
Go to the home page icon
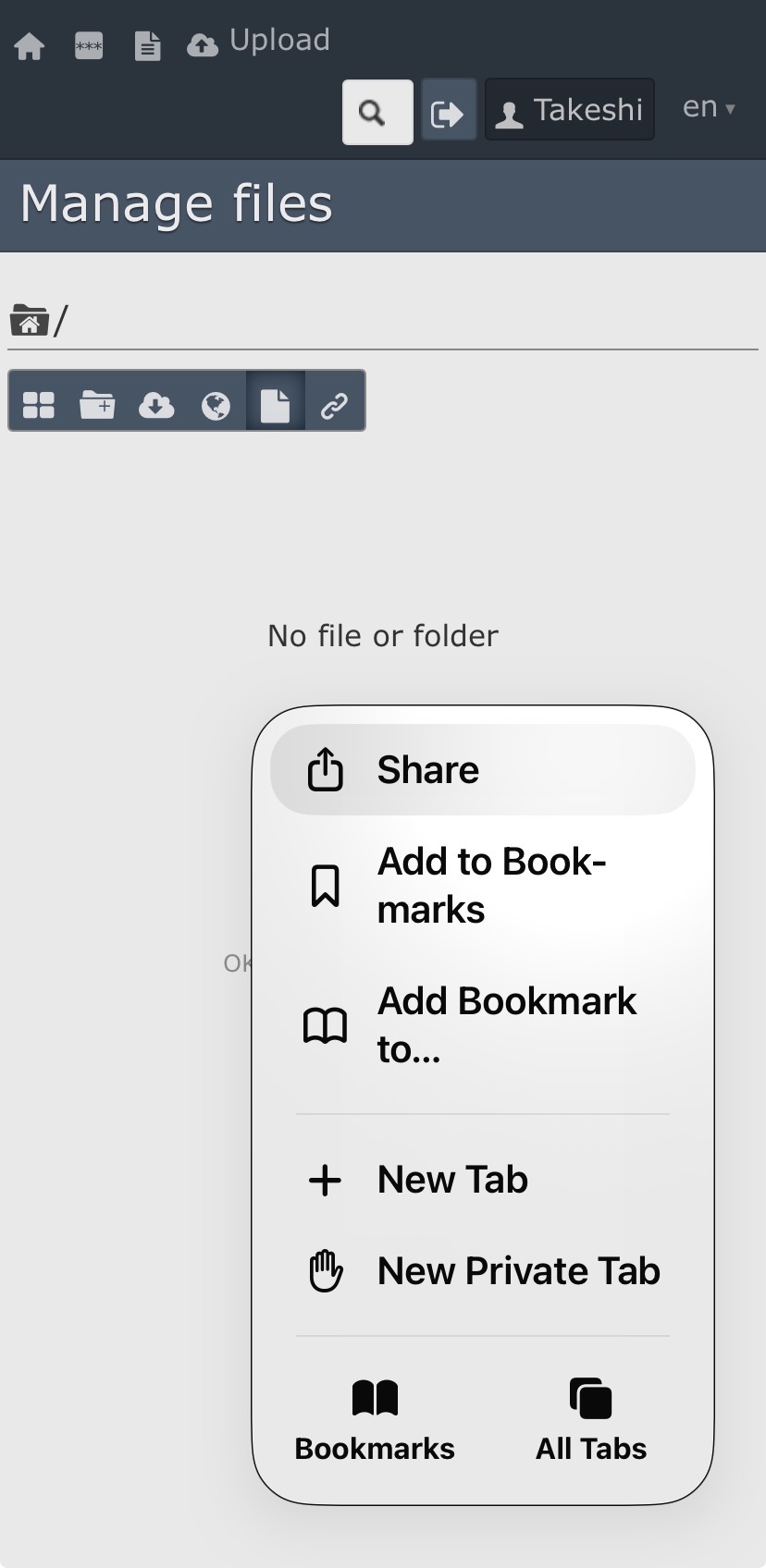click(x=30, y=45)
